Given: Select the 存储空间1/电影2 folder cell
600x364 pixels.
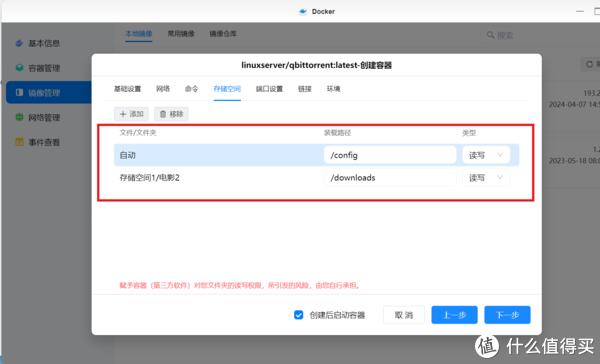Looking at the screenshot, I should [150, 178].
